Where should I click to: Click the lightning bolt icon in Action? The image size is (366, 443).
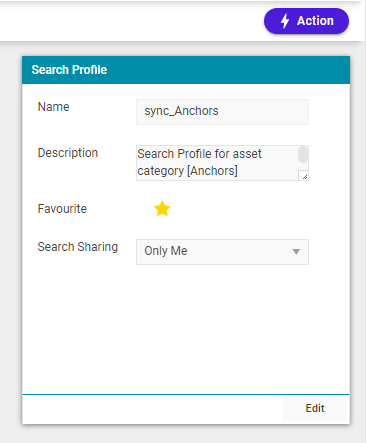(x=285, y=21)
